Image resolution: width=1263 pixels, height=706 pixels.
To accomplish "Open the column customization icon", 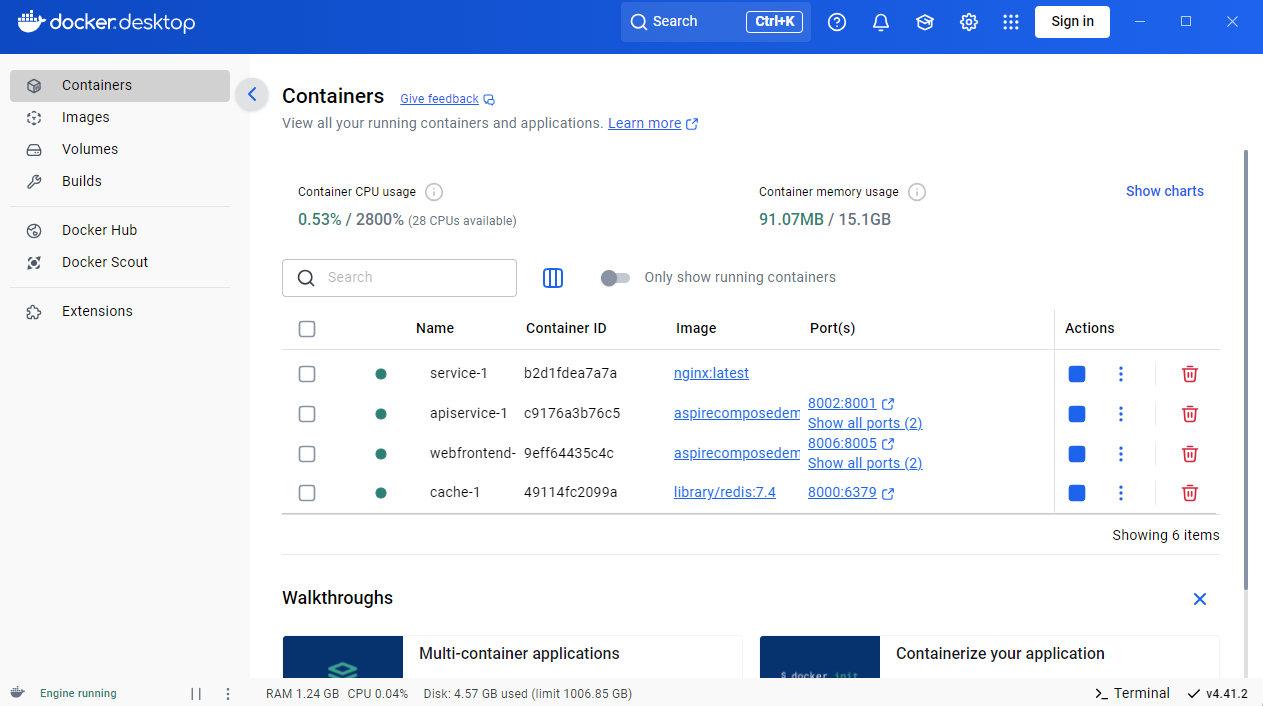I will tap(553, 278).
